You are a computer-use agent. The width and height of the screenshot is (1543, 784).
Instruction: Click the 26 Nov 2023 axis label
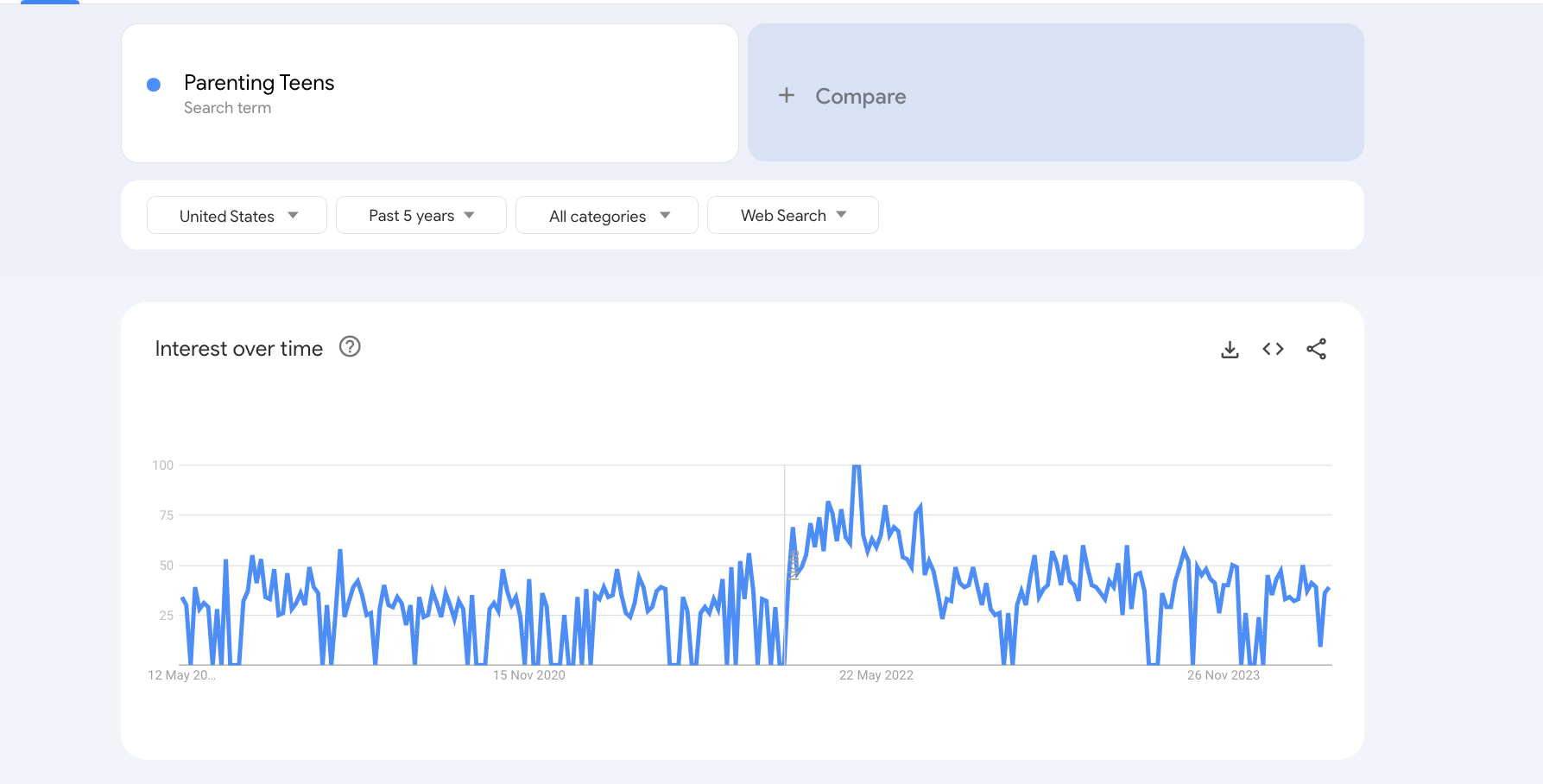click(x=1223, y=675)
